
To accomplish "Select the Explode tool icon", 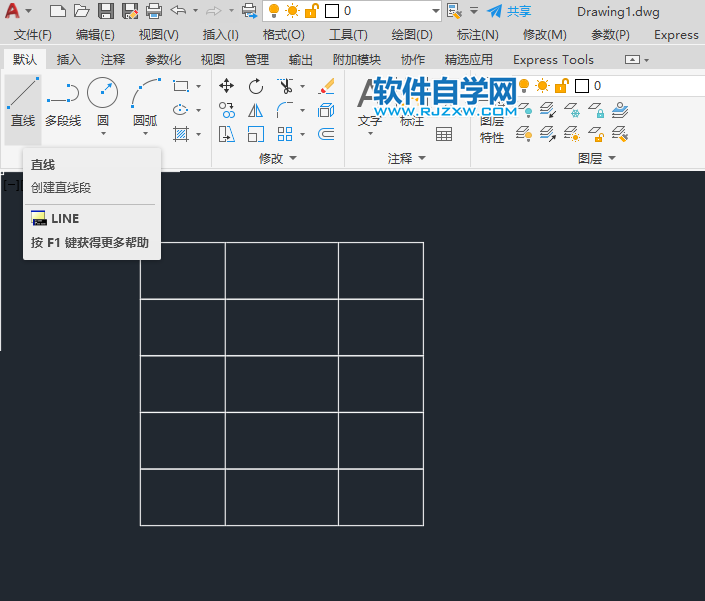I will click(326, 110).
